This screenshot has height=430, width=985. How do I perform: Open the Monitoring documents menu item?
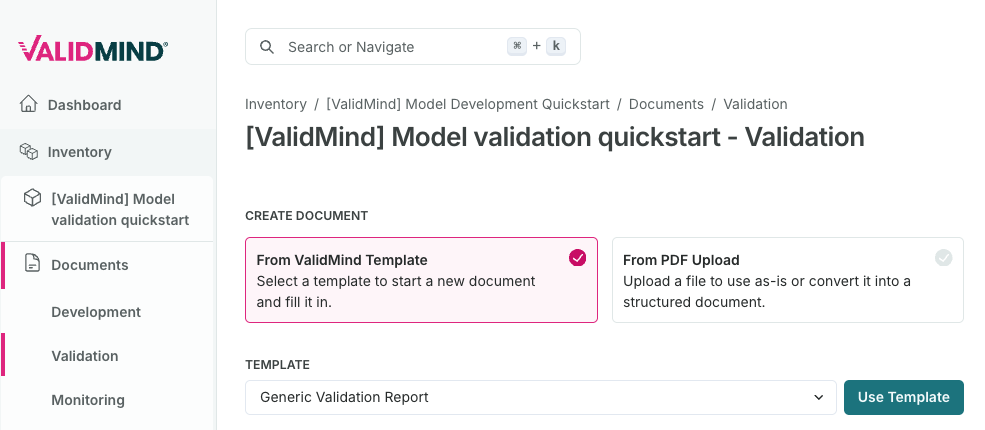(88, 400)
